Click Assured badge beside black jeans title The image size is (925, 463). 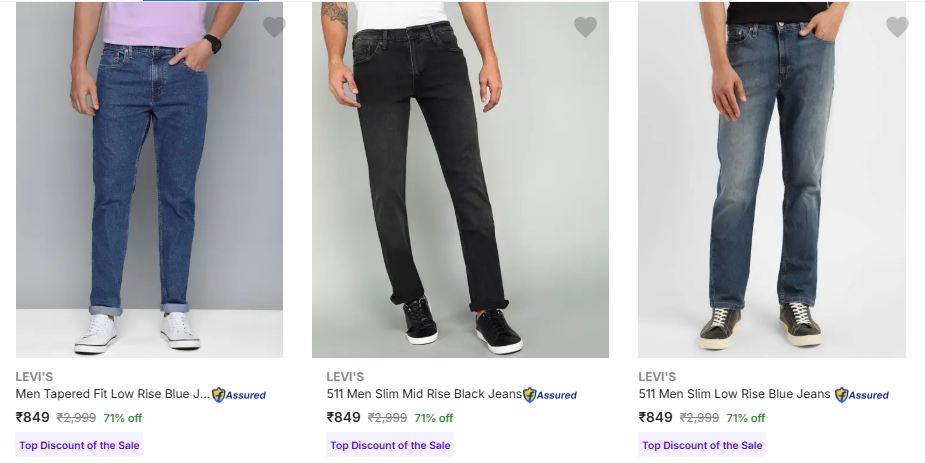[x=550, y=395]
